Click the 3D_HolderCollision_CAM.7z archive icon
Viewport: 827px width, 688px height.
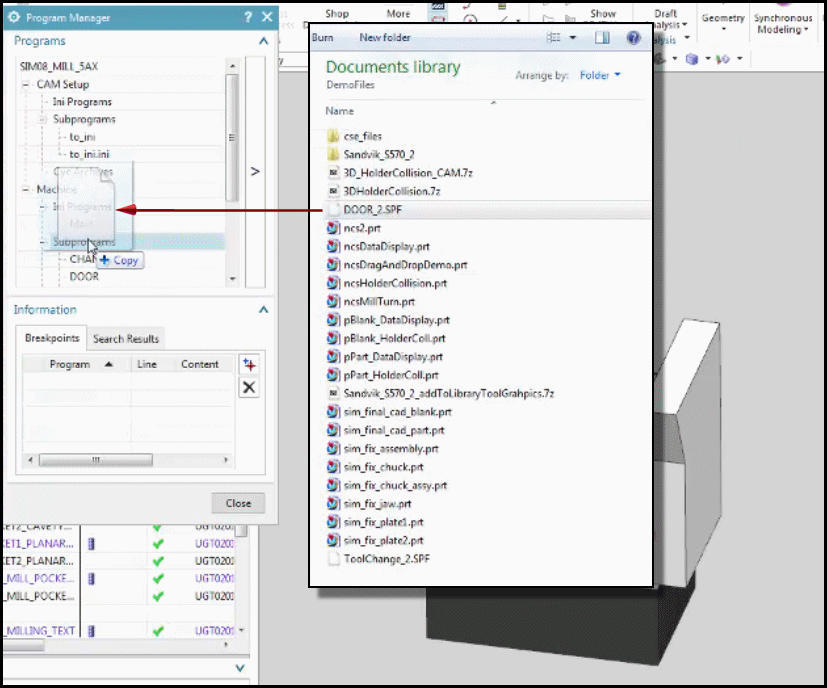point(334,173)
